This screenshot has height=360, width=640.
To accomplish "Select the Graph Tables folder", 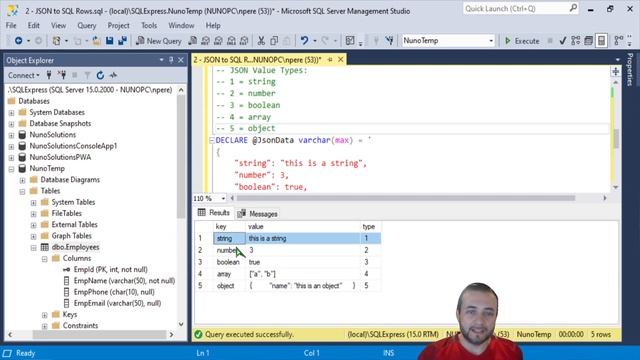I will pos(71,236).
